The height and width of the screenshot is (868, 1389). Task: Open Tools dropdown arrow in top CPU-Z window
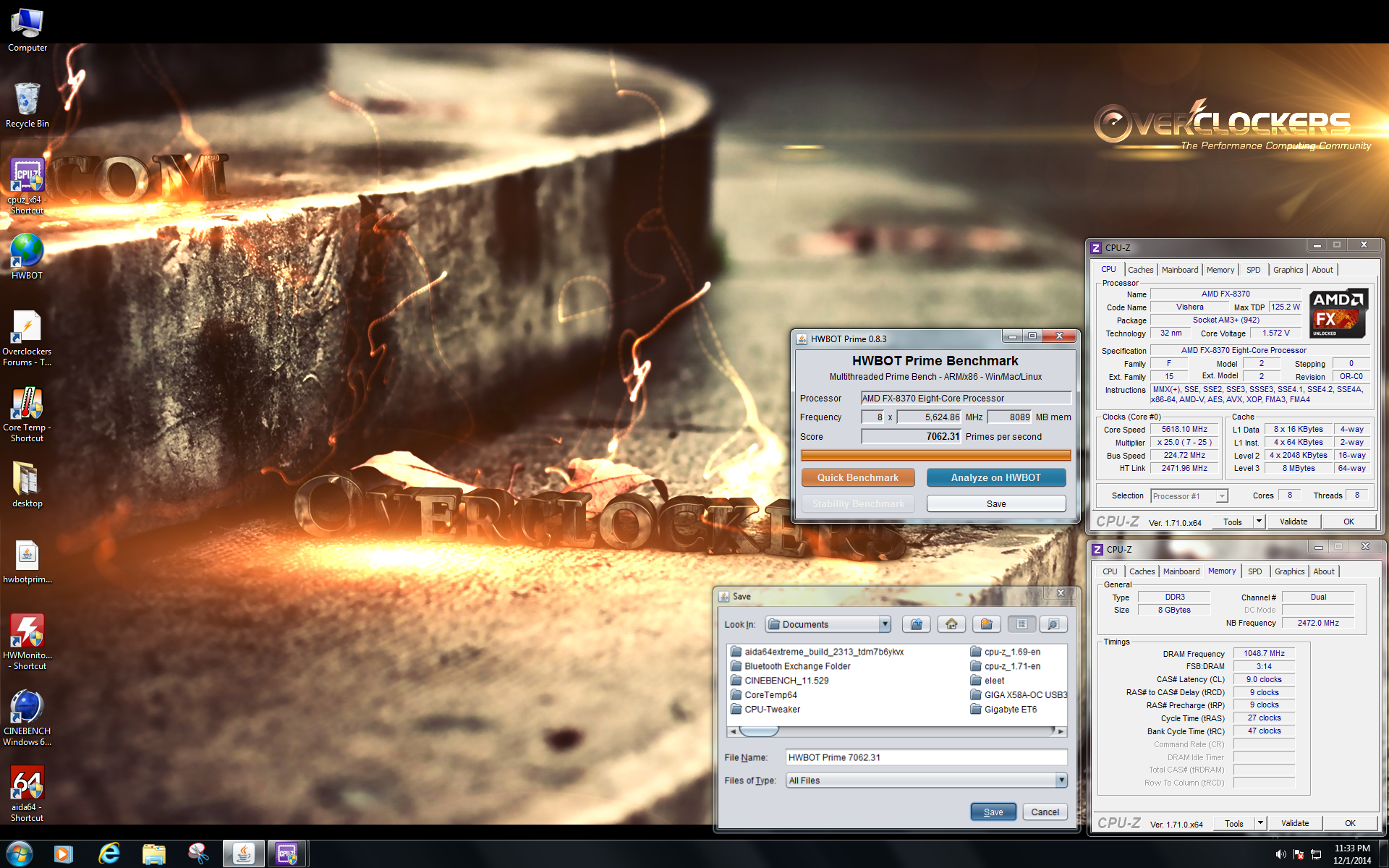(1259, 522)
